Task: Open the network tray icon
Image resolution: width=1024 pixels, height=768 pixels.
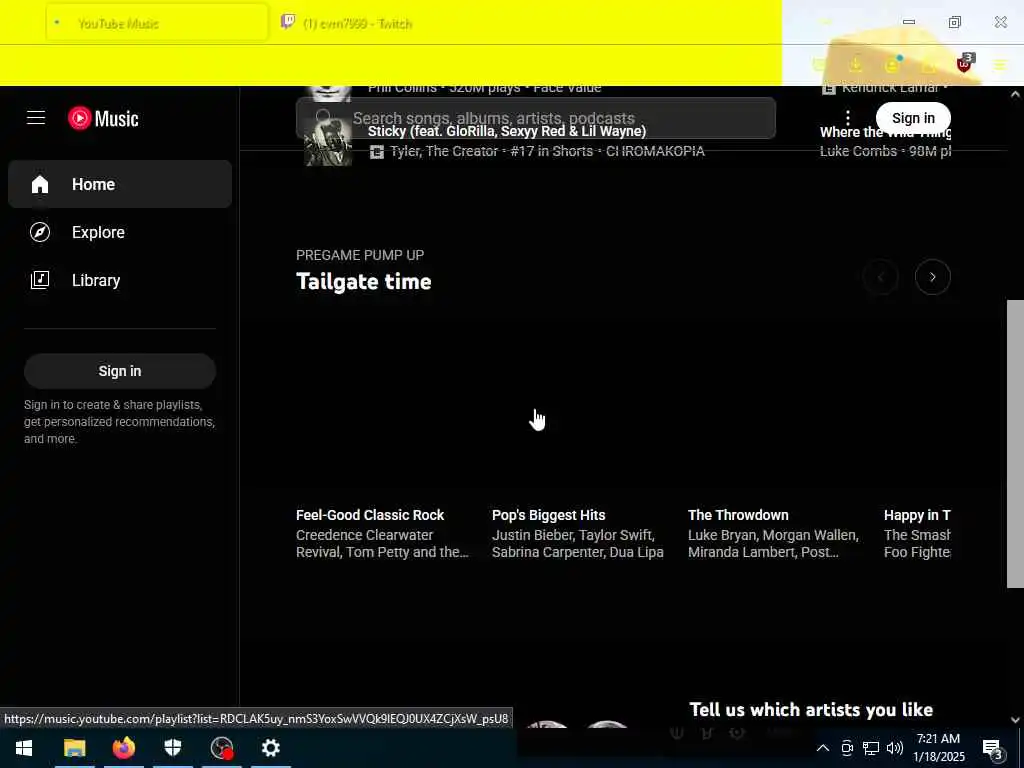Action: pos(871,748)
